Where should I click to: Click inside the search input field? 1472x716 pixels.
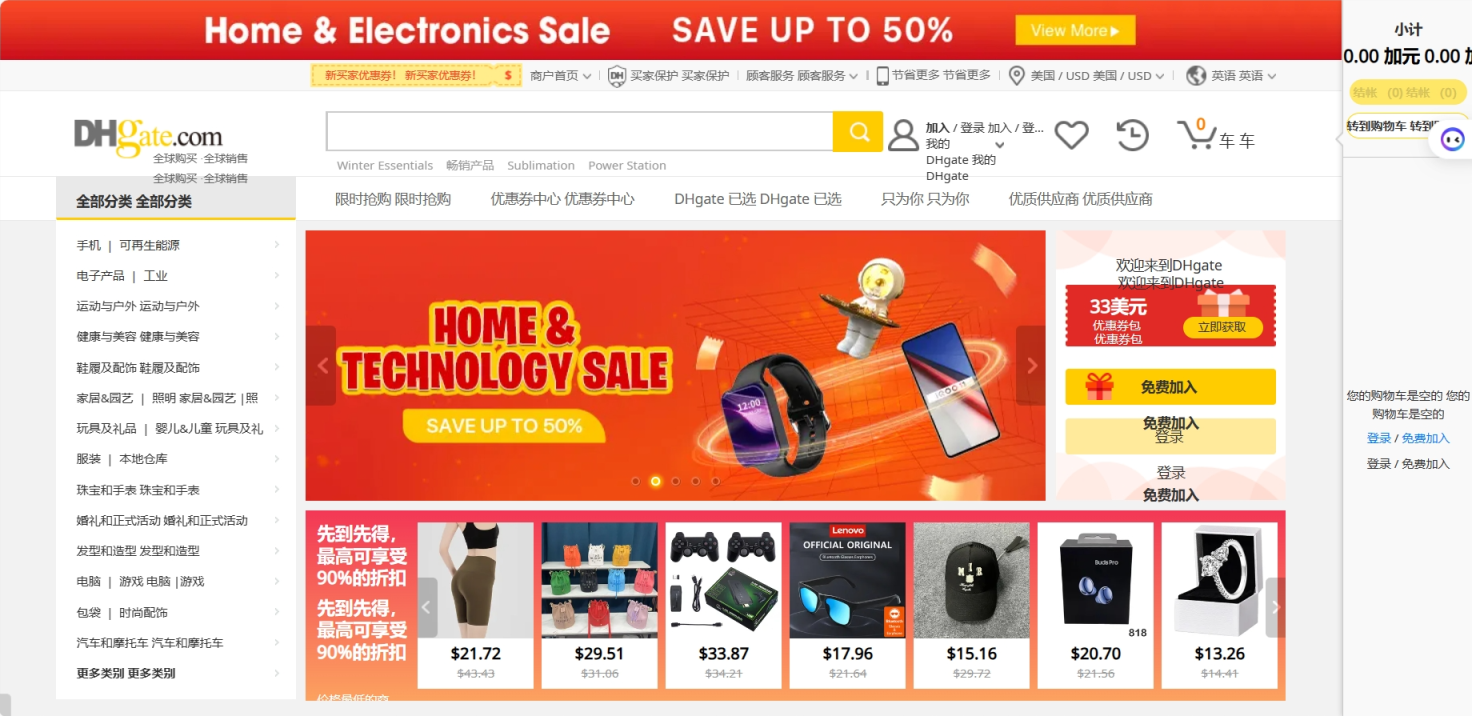click(x=579, y=132)
